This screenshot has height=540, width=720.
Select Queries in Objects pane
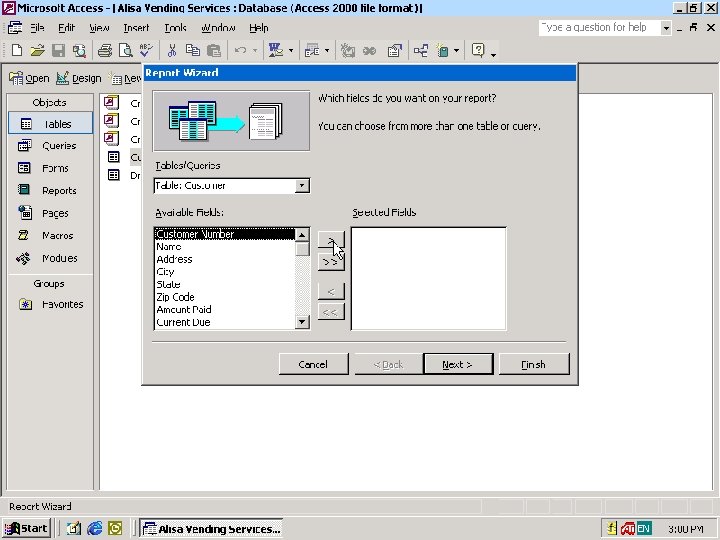[51, 146]
